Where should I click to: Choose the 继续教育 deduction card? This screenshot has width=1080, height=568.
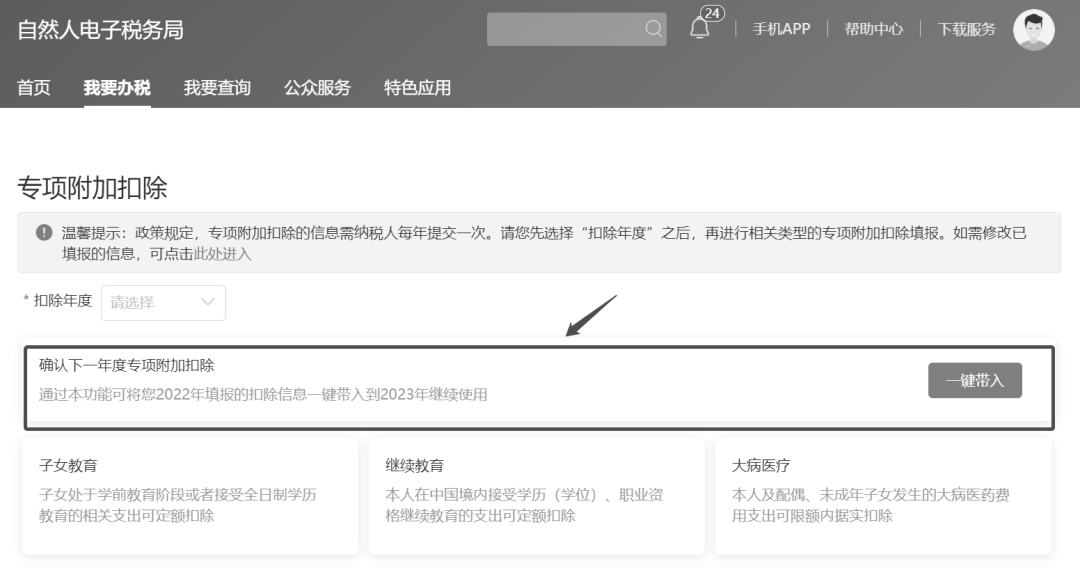coord(536,495)
